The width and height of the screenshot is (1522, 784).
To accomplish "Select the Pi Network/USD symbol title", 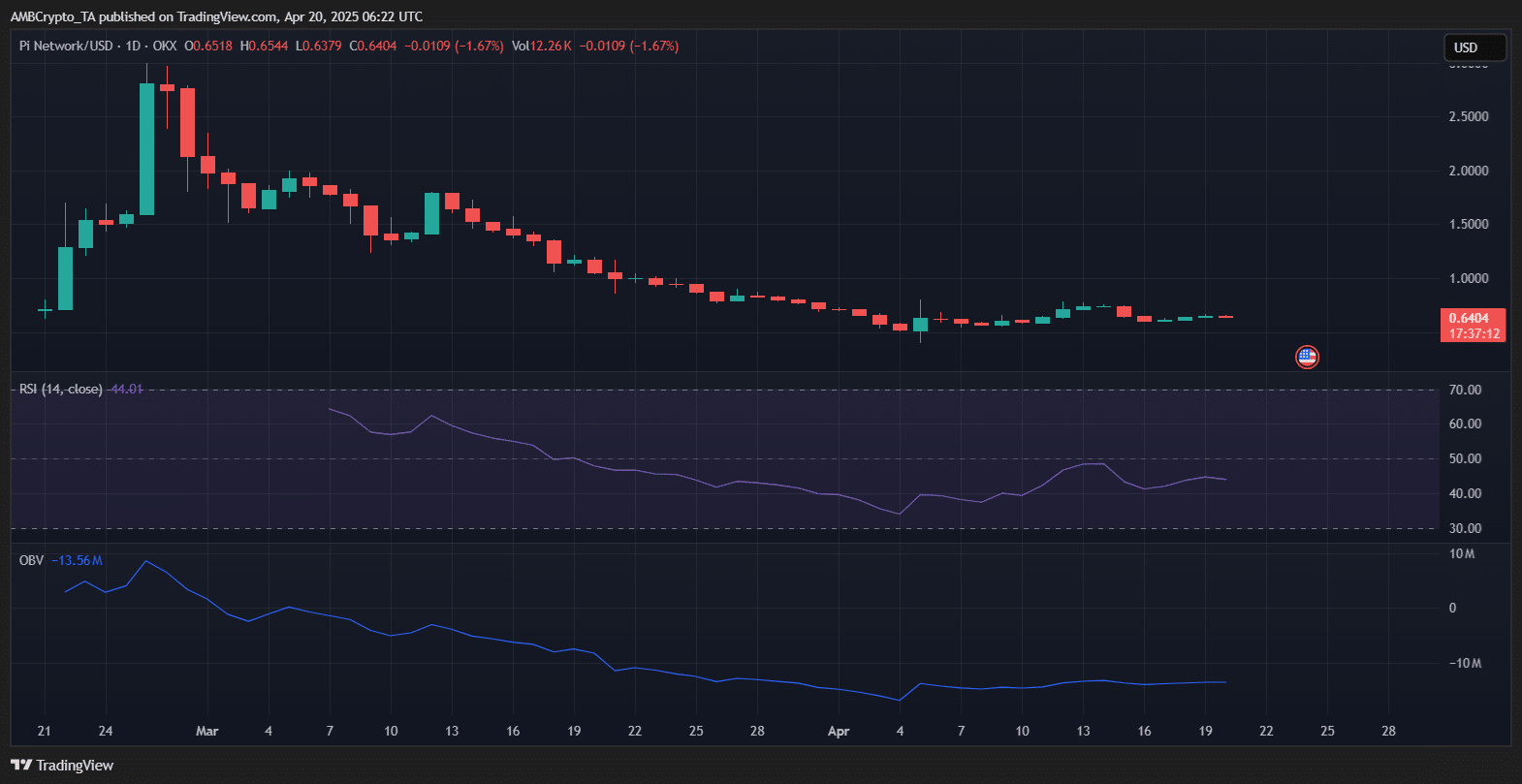I will [x=66, y=46].
